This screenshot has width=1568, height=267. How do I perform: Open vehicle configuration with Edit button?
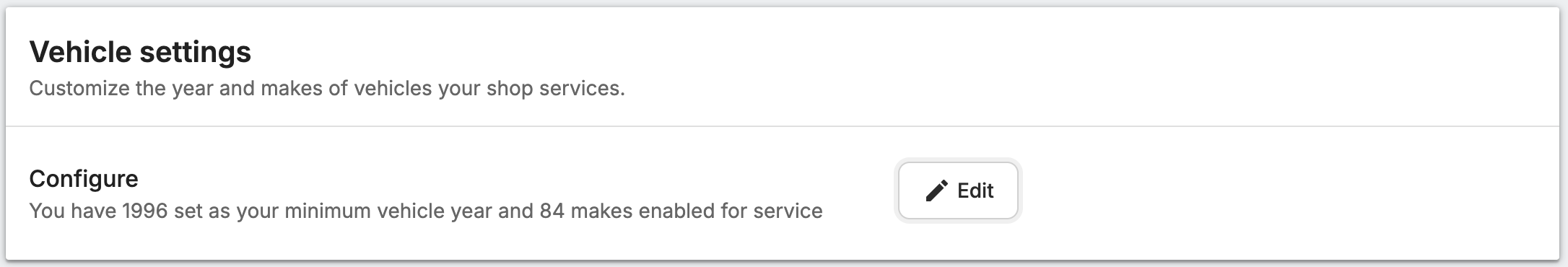[958, 191]
